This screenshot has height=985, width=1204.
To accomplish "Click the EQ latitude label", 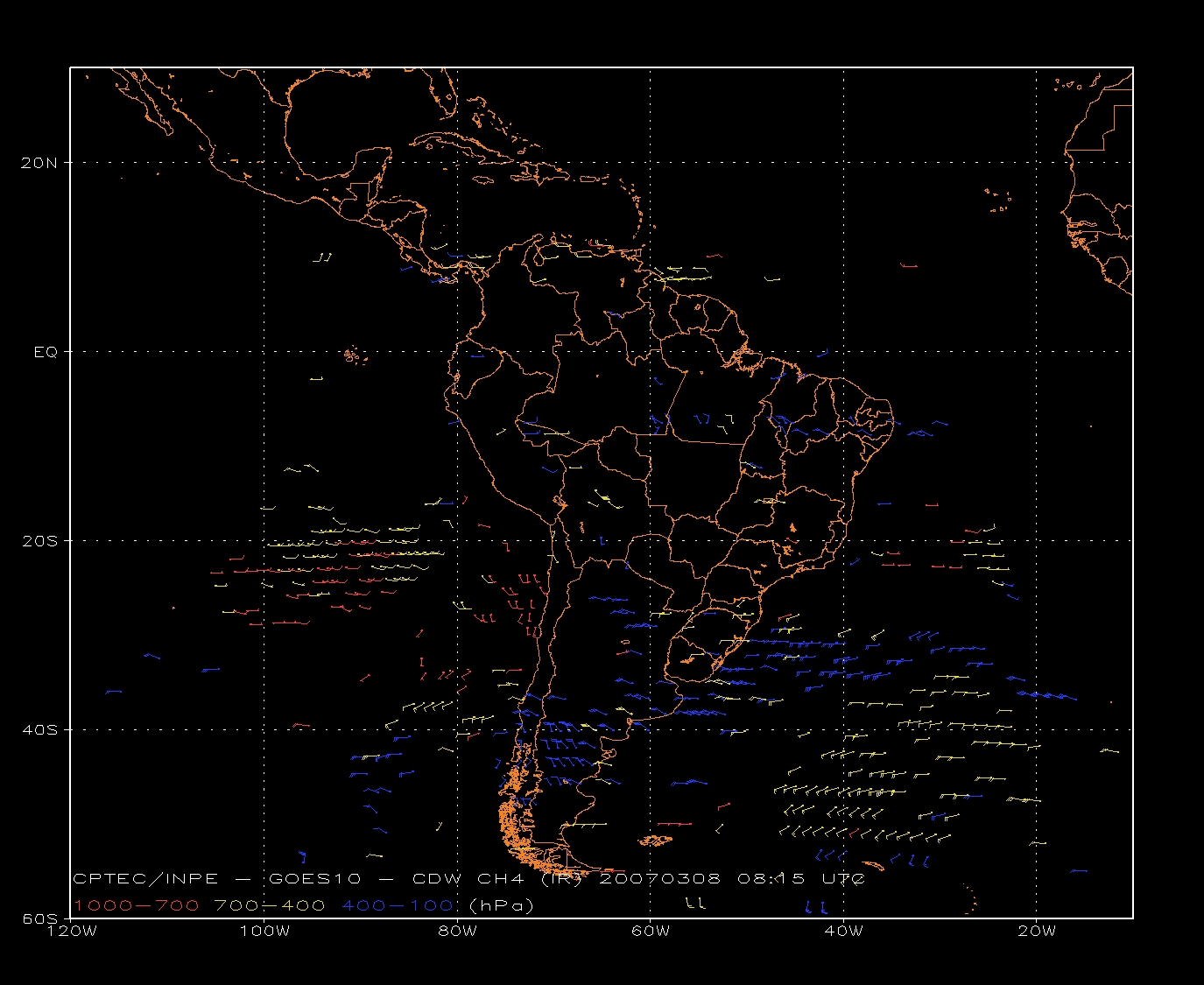I will click(46, 352).
